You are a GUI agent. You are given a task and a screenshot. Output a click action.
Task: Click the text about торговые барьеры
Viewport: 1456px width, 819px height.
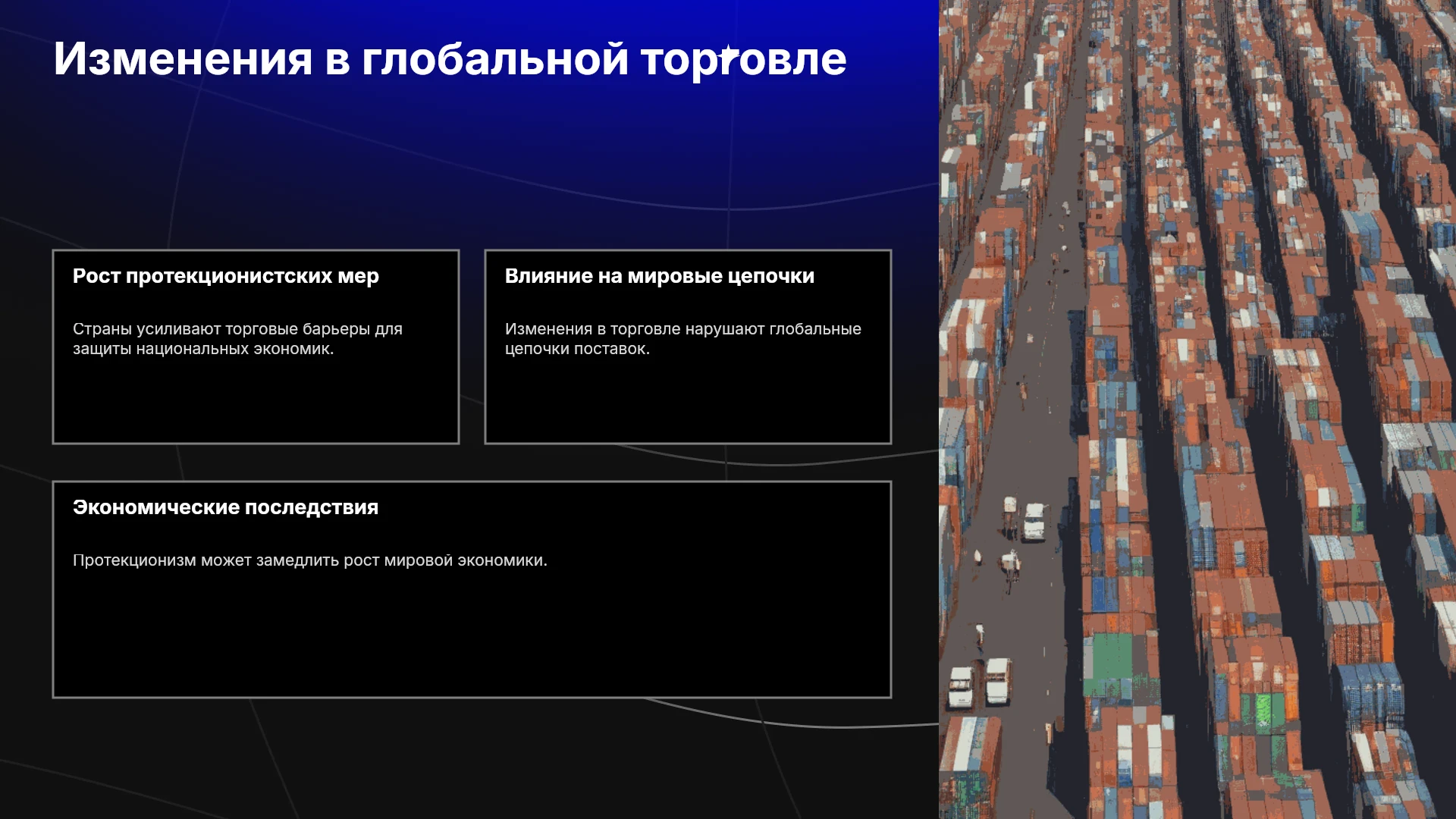(237, 339)
